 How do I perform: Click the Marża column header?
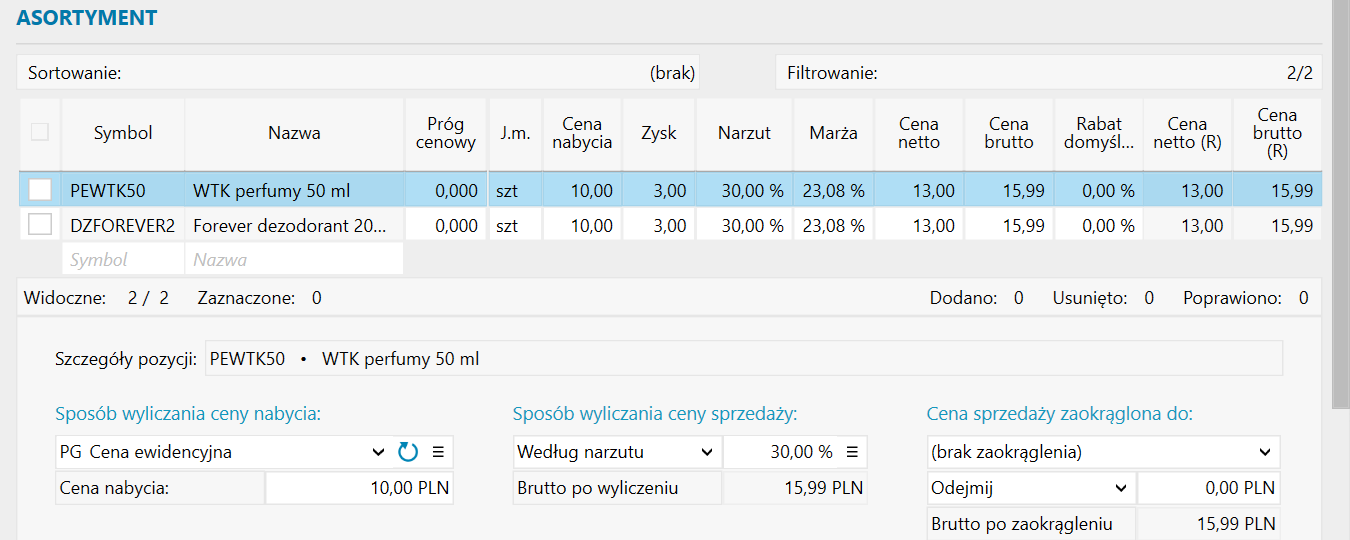pyautogui.click(x=833, y=133)
